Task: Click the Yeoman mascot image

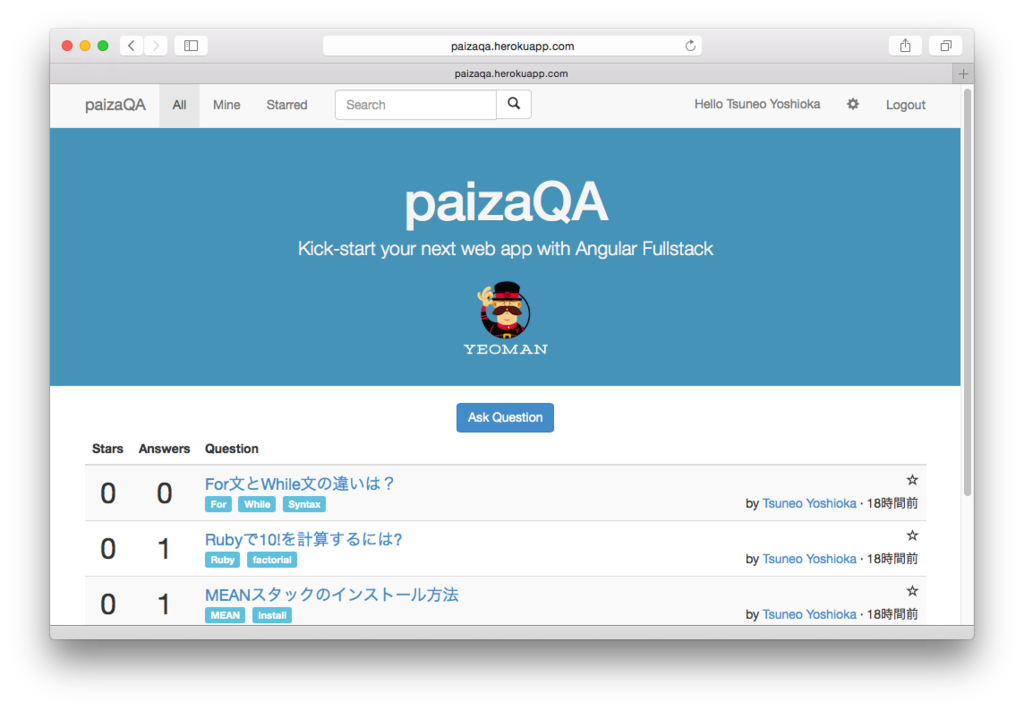Action: pyautogui.click(x=505, y=319)
